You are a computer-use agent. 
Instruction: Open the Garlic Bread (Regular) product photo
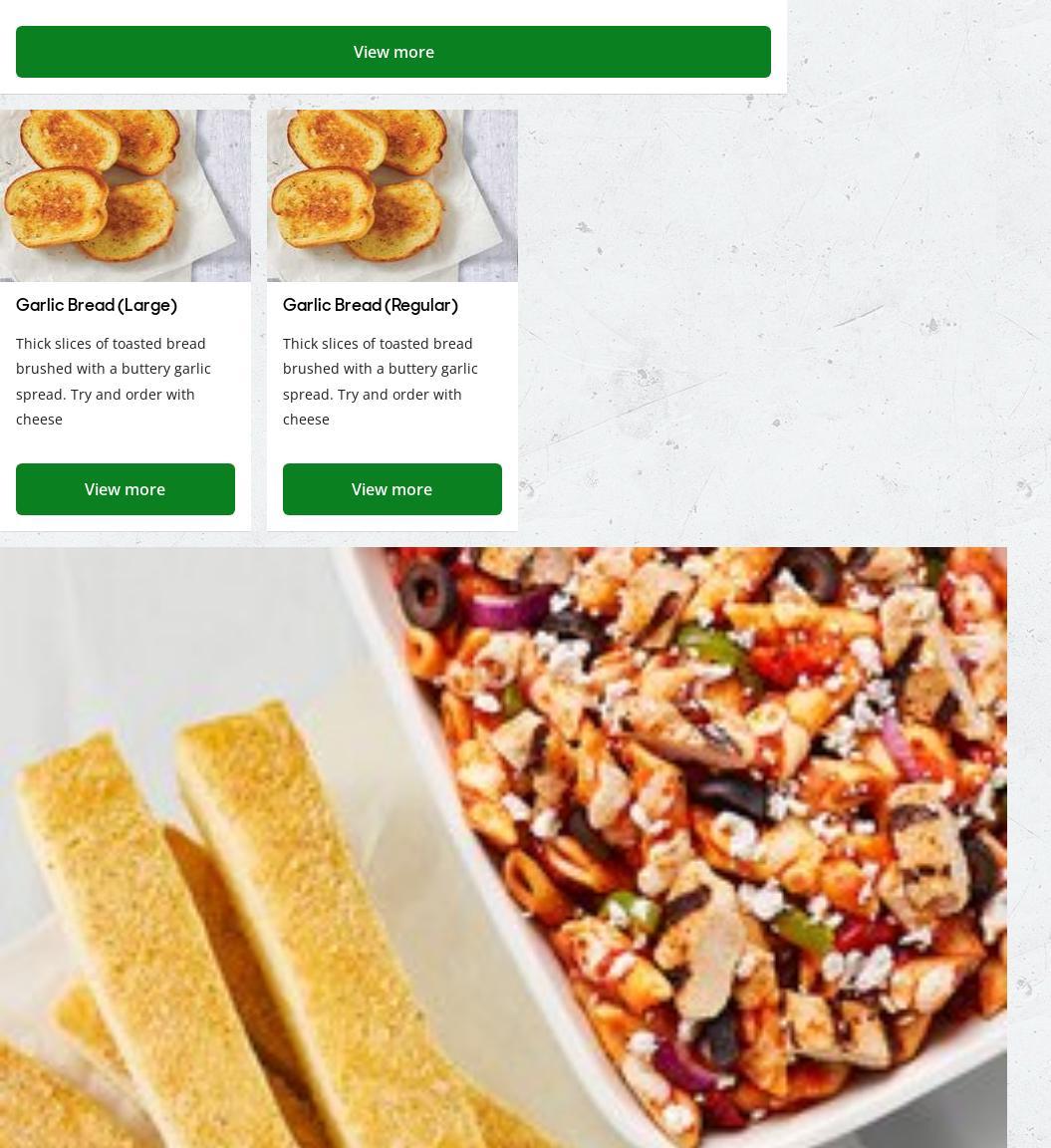[393, 195]
